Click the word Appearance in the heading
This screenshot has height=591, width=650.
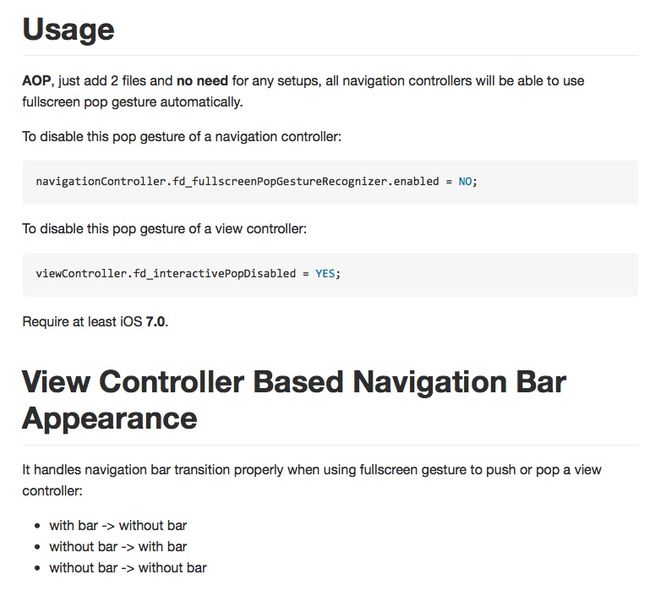[110, 419]
